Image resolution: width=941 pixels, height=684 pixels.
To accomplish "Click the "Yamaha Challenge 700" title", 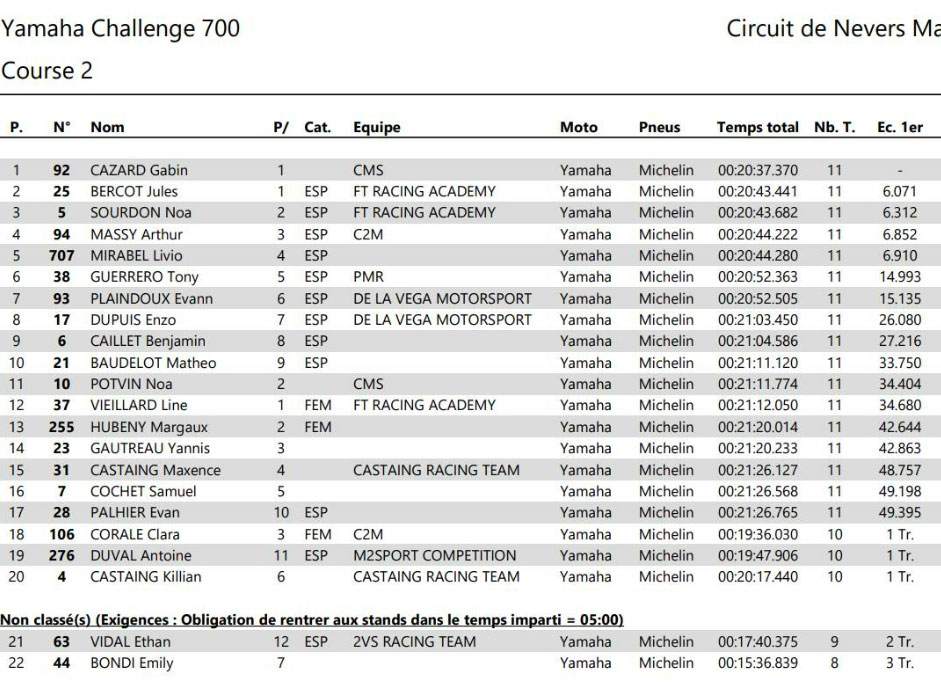I will click(x=121, y=29).
